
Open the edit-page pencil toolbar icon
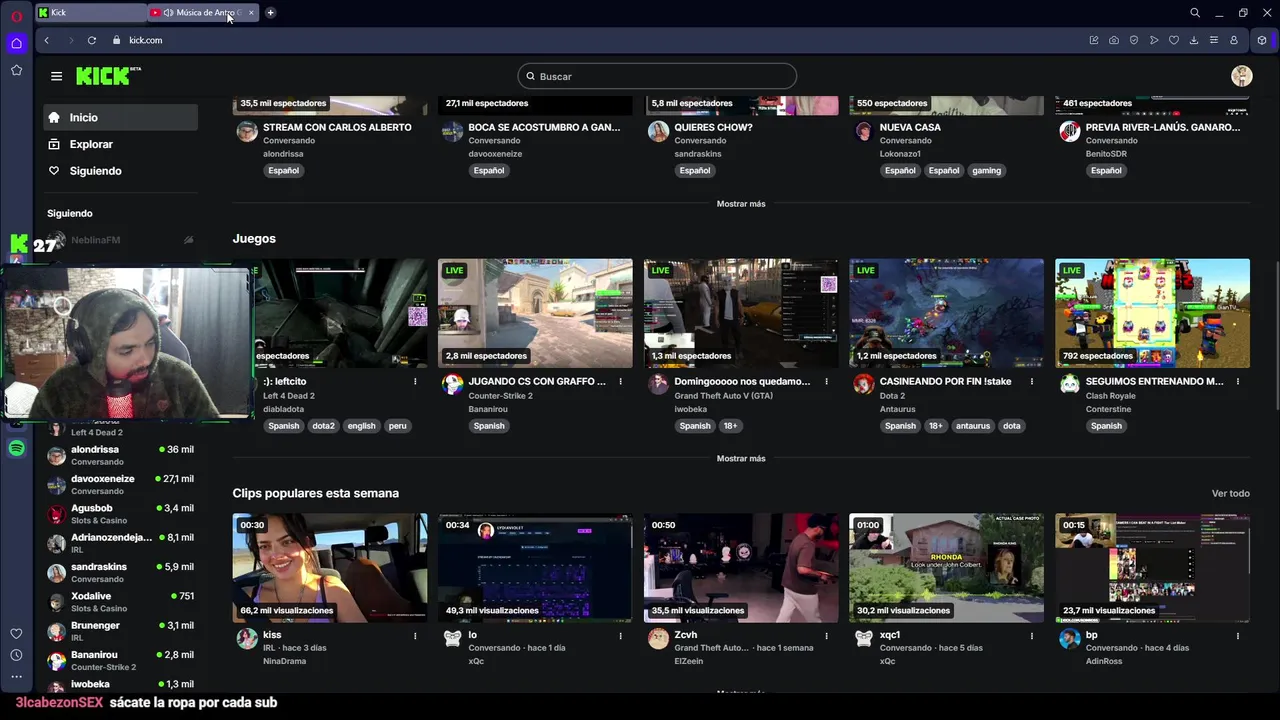(x=1094, y=40)
